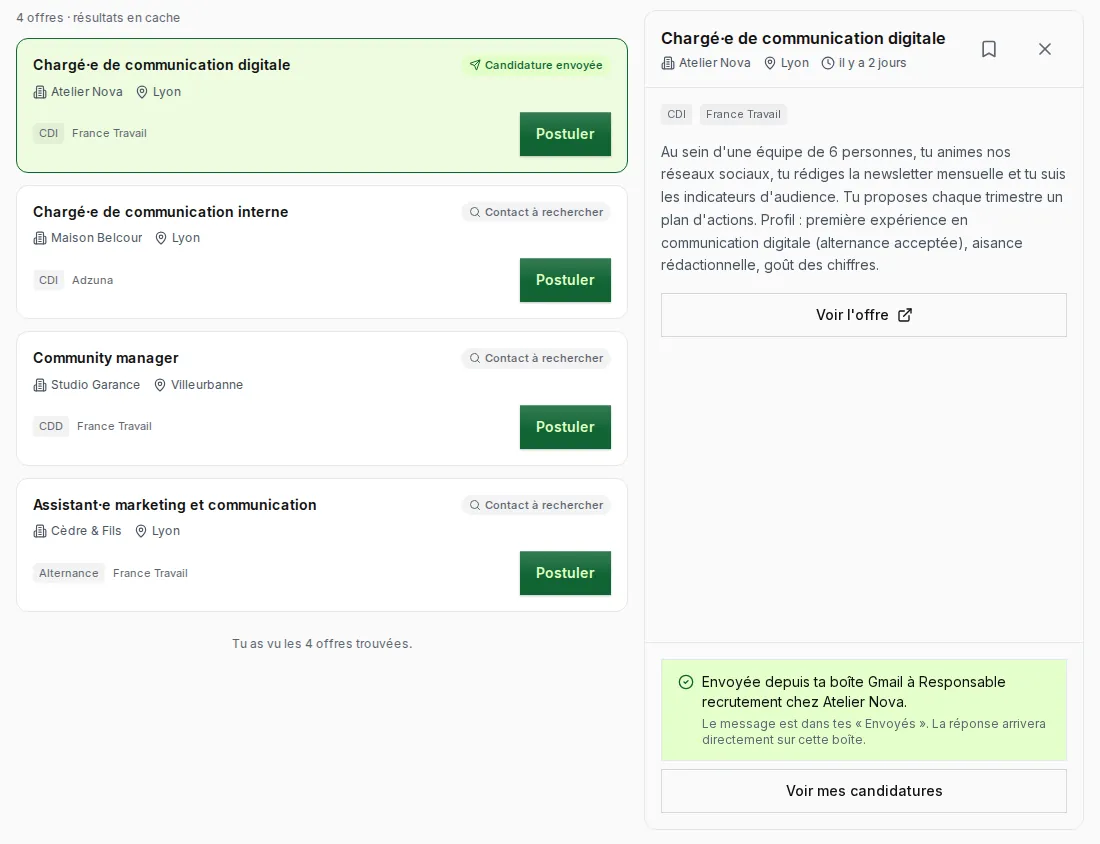This screenshot has height=844, width=1100.
Task: Click the building icon beside Maison Belcour
Action: click(40, 239)
